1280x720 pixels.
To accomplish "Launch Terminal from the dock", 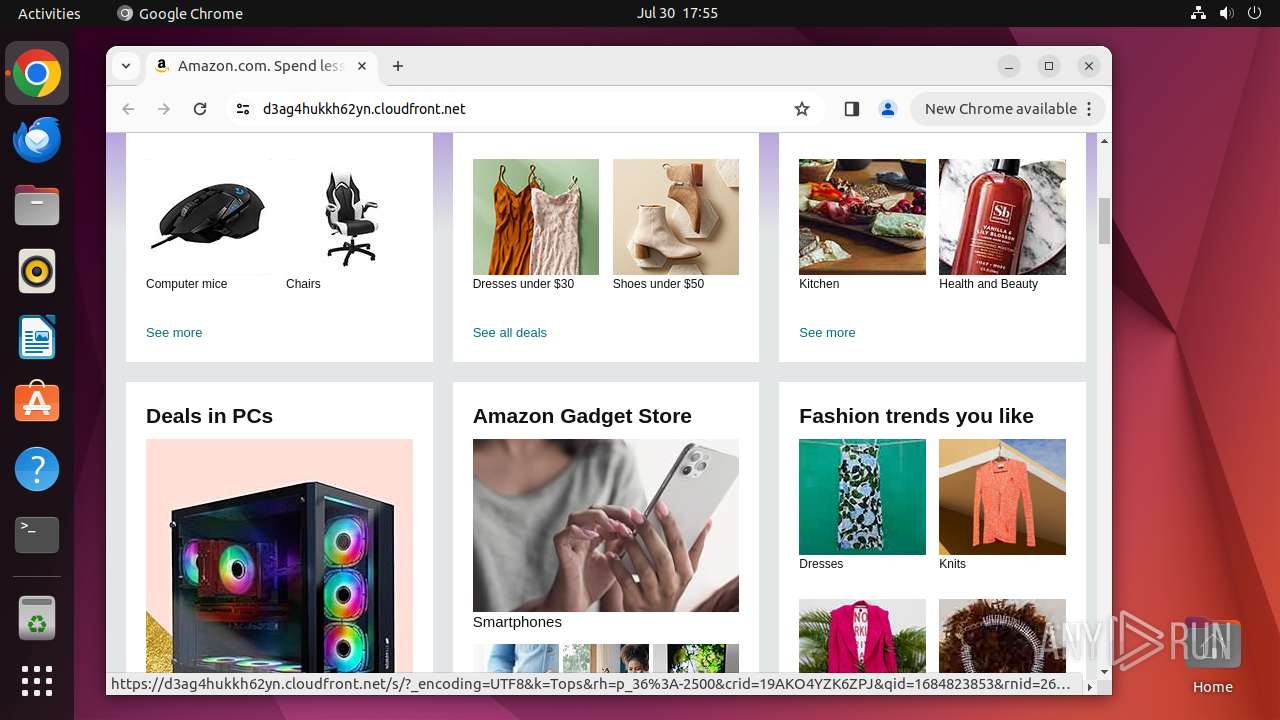I will [x=37, y=535].
